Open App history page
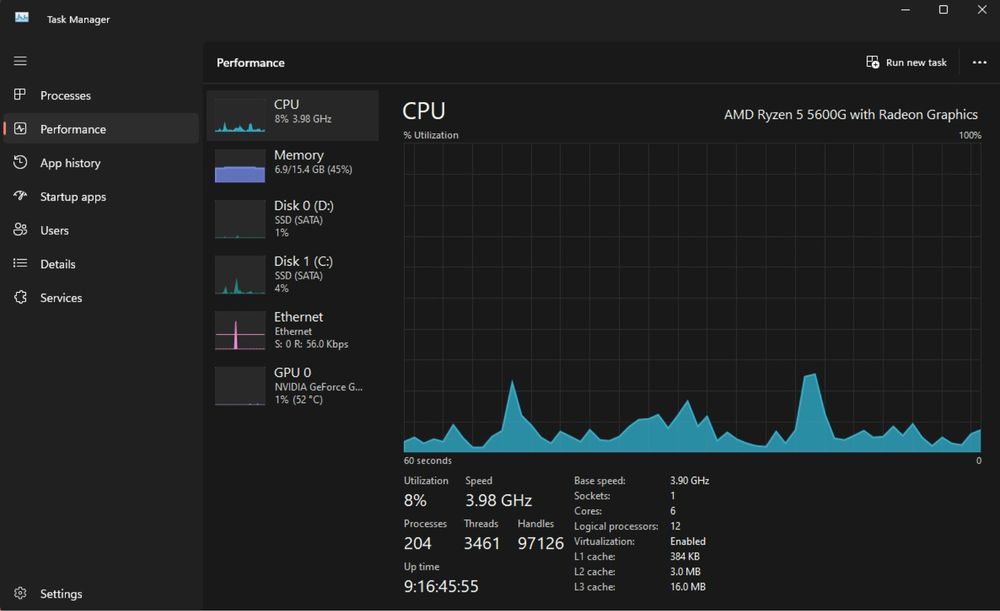The height and width of the screenshot is (611, 1000). [101, 163]
